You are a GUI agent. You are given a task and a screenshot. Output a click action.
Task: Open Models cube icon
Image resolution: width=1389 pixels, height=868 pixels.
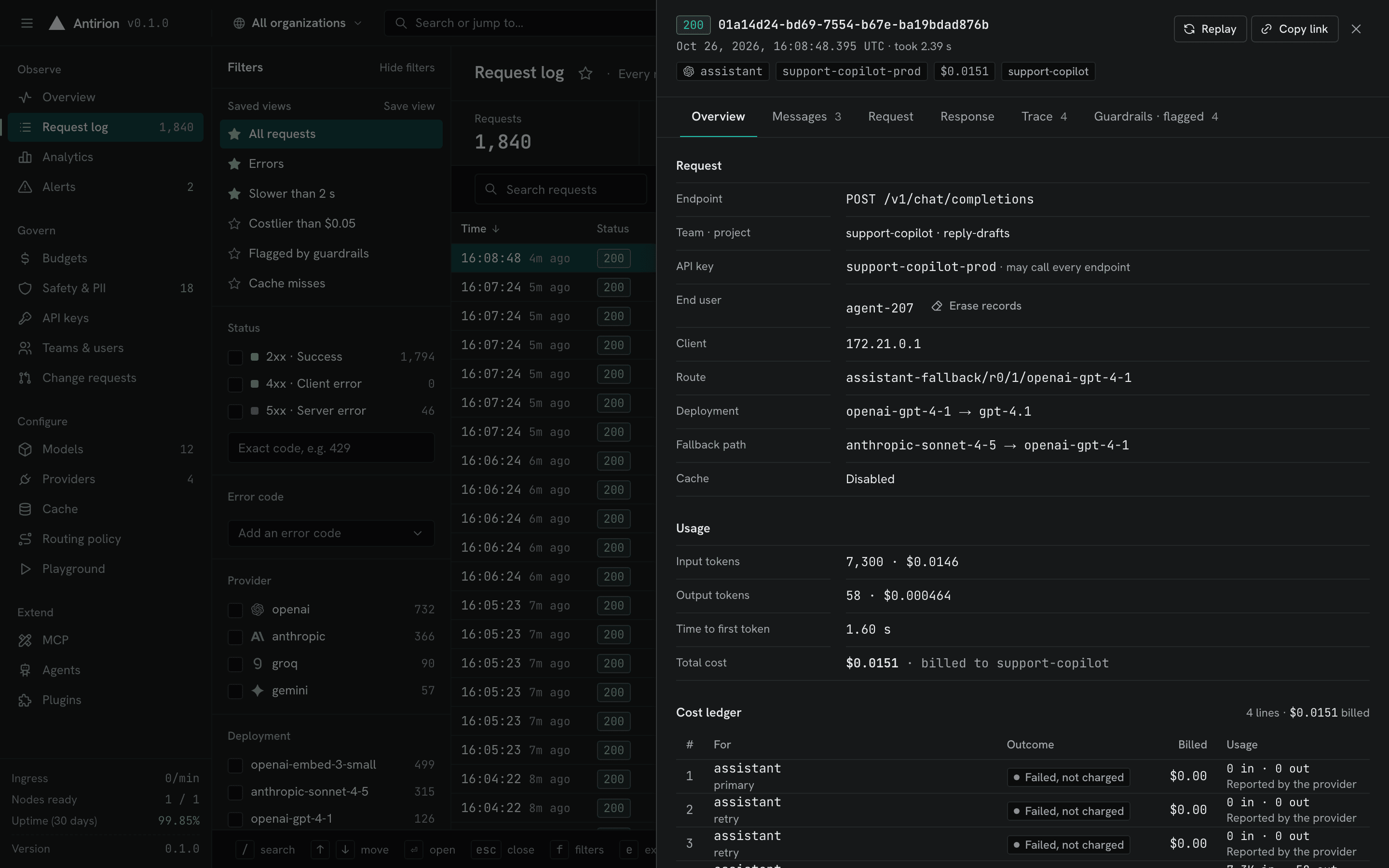pos(25,449)
